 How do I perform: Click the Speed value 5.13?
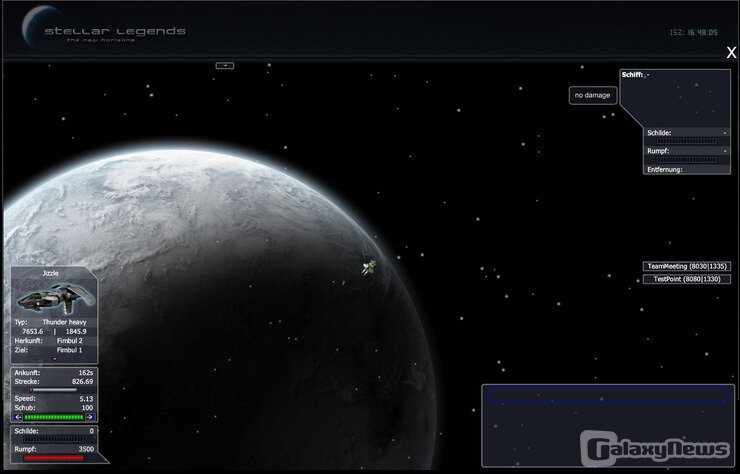click(x=87, y=399)
